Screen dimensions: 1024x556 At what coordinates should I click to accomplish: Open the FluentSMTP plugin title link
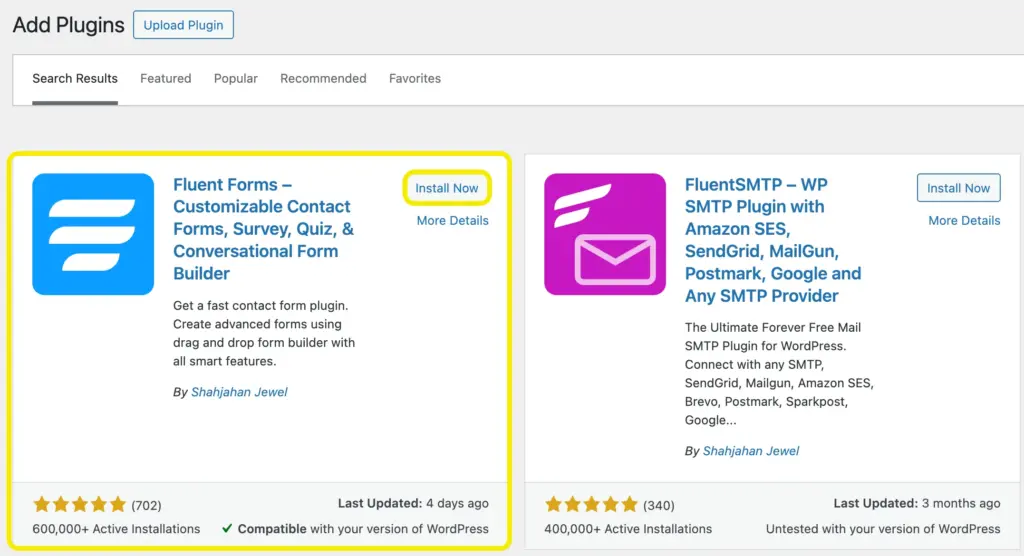[x=773, y=240]
